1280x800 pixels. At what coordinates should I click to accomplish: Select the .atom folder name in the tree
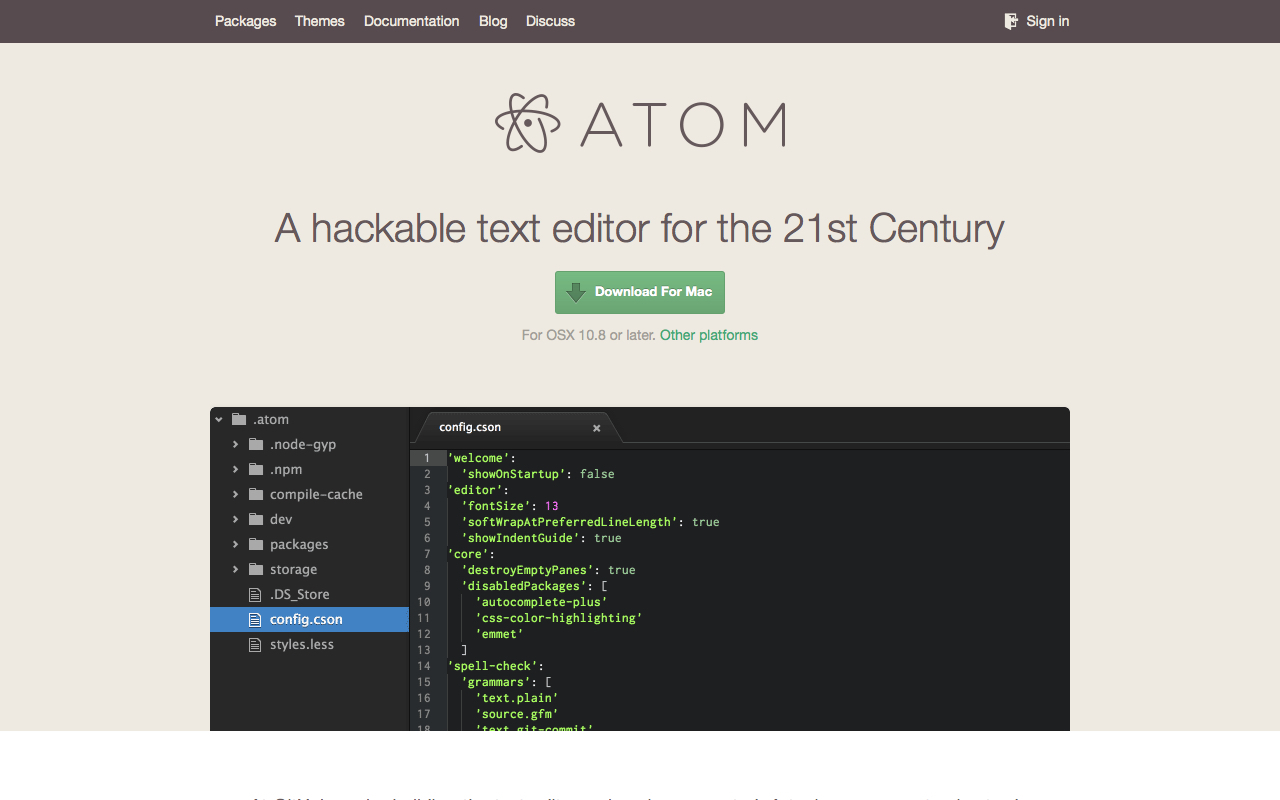point(271,419)
